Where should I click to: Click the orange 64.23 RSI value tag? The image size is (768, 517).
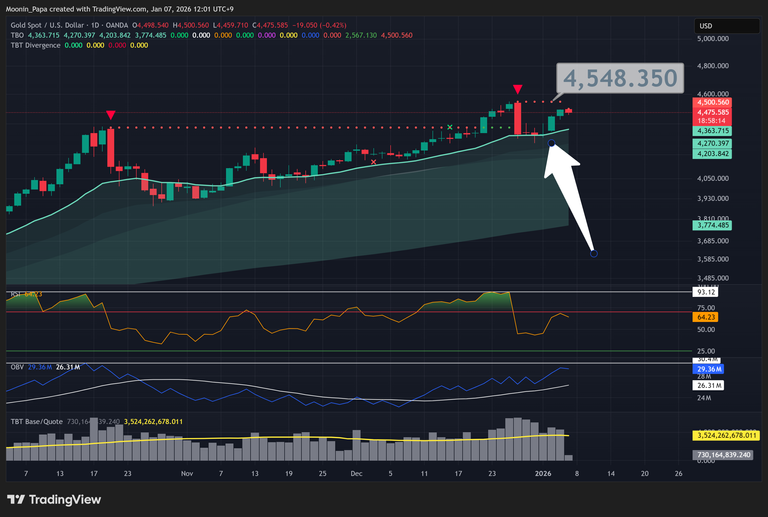[x=705, y=317]
